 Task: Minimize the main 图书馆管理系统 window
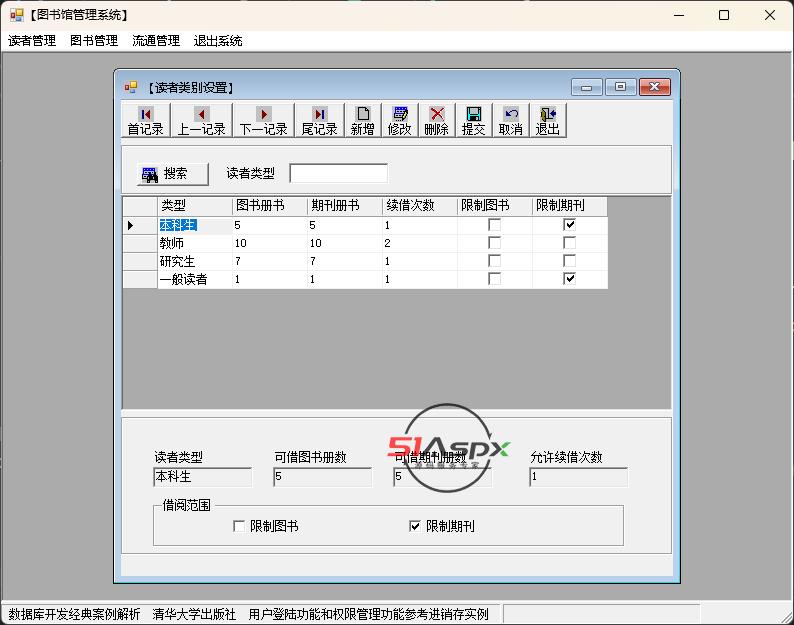pyautogui.click(x=679, y=15)
